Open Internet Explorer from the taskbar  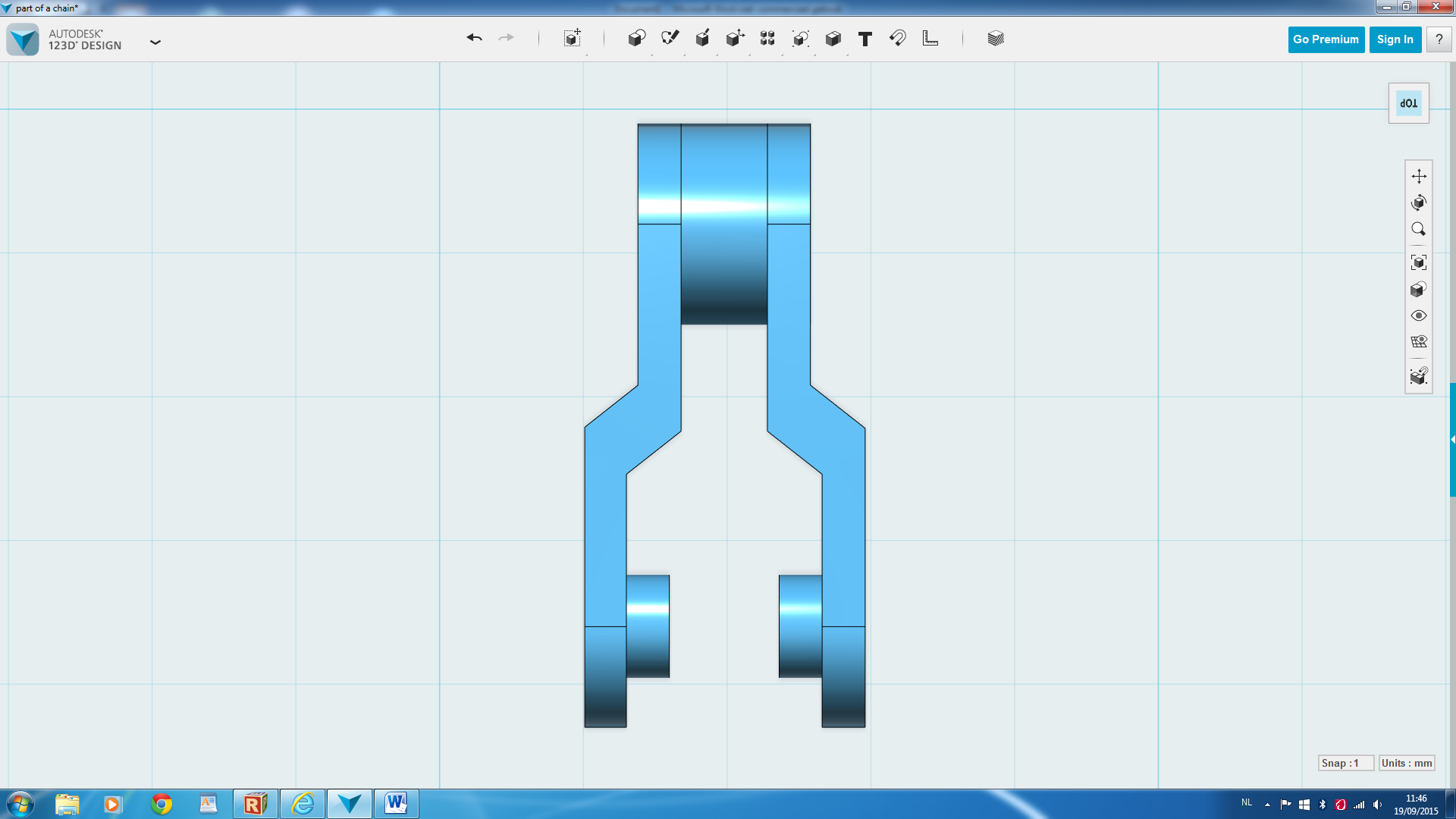[x=303, y=804]
